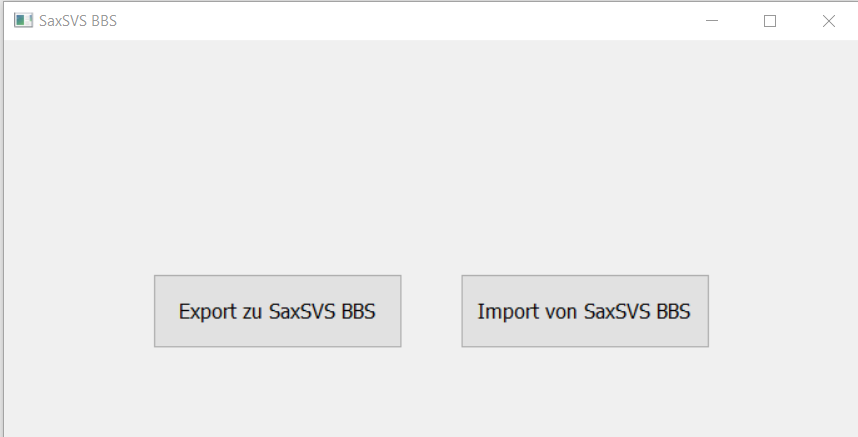
Task: Choose Export zu SaxSVS BBS
Action: point(277,311)
